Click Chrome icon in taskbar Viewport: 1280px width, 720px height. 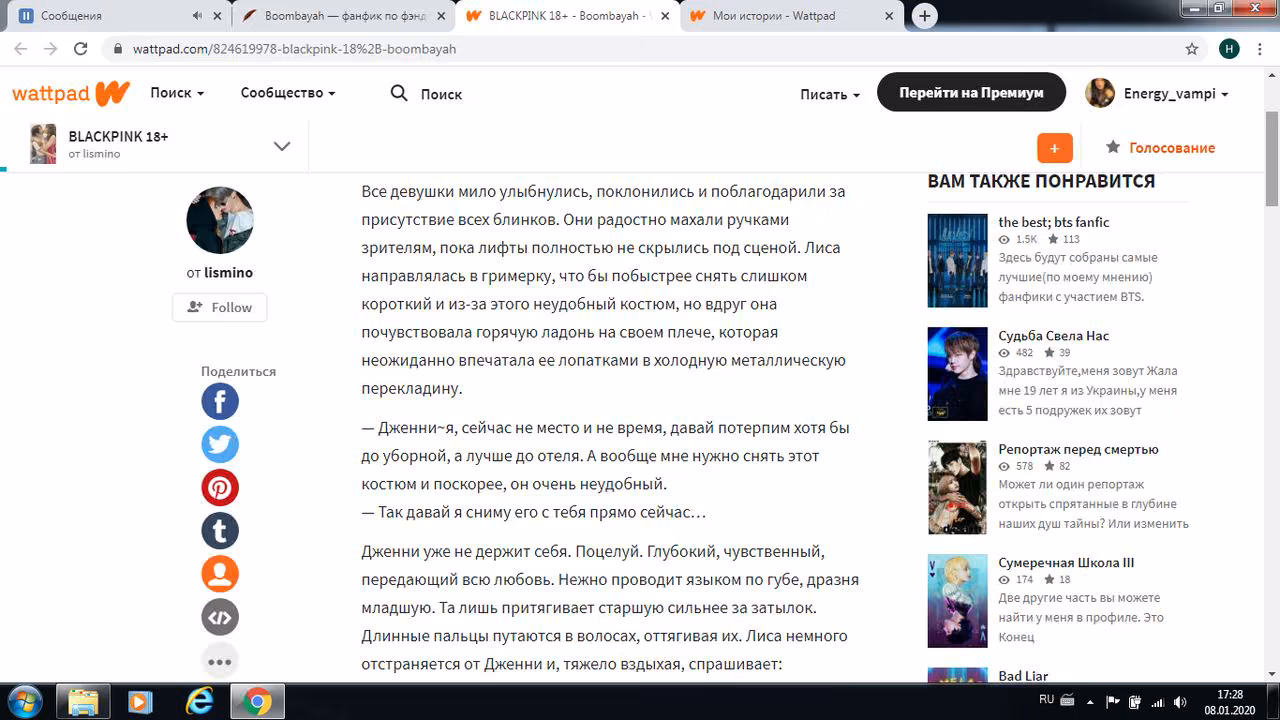(257, 702)
